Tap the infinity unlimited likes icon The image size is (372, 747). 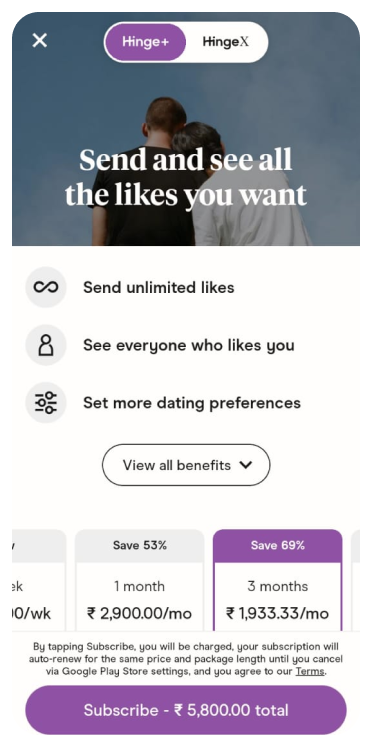click(x=46, y=287)
